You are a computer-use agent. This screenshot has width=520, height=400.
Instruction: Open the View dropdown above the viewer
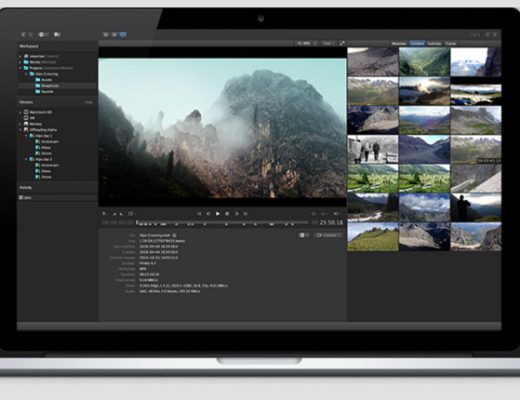(x=329, y=43)
